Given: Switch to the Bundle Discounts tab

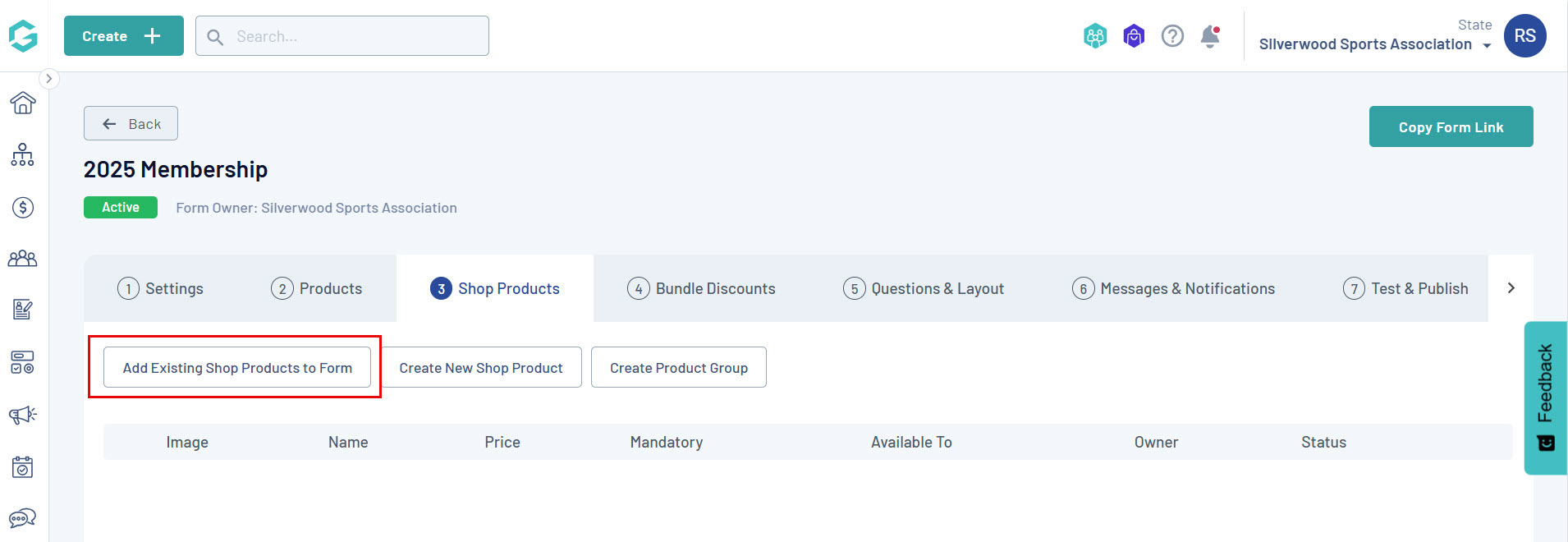Looking at the screenshot, I should coord(702,288).
